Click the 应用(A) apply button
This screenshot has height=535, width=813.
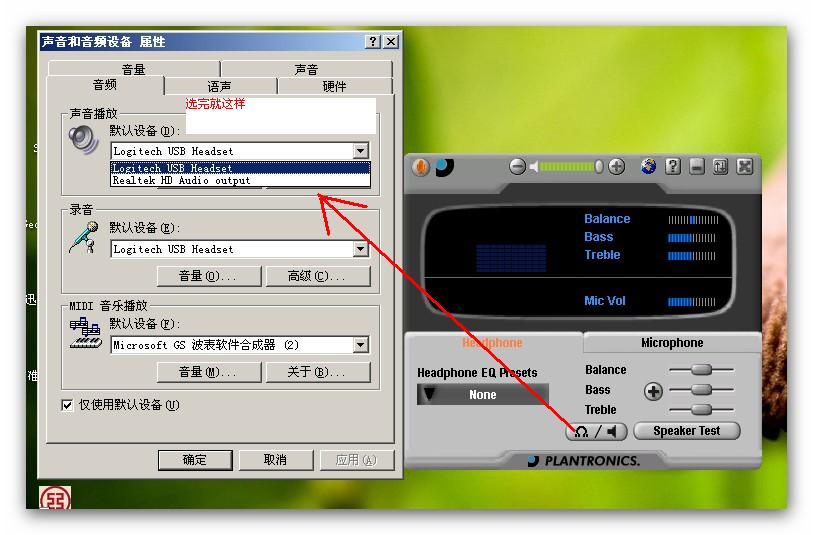357,460
